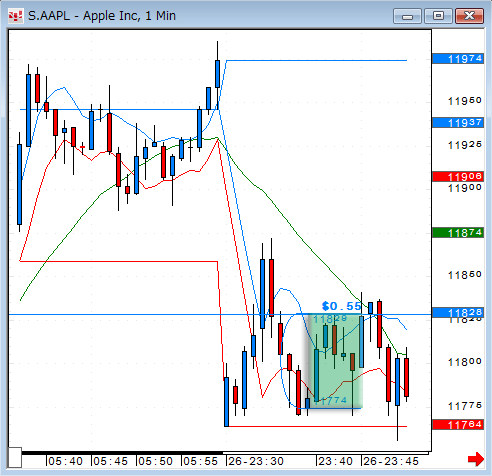This screenshot has height=476, width=492.
Task: Minimize the S.AAPL chart window
Action: tap(407, 16)
